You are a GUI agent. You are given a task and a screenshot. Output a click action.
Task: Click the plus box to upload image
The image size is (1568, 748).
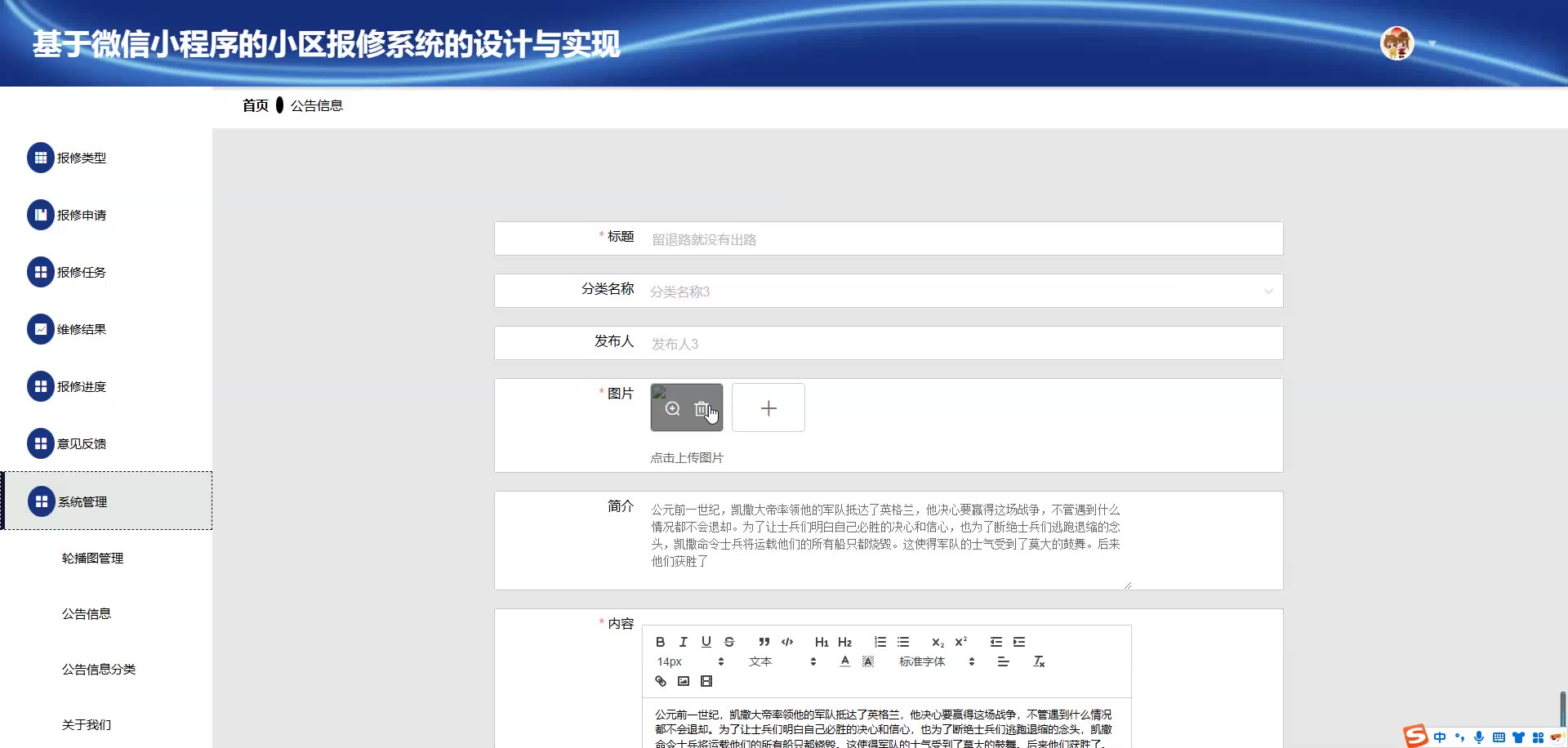coord(768,408)
